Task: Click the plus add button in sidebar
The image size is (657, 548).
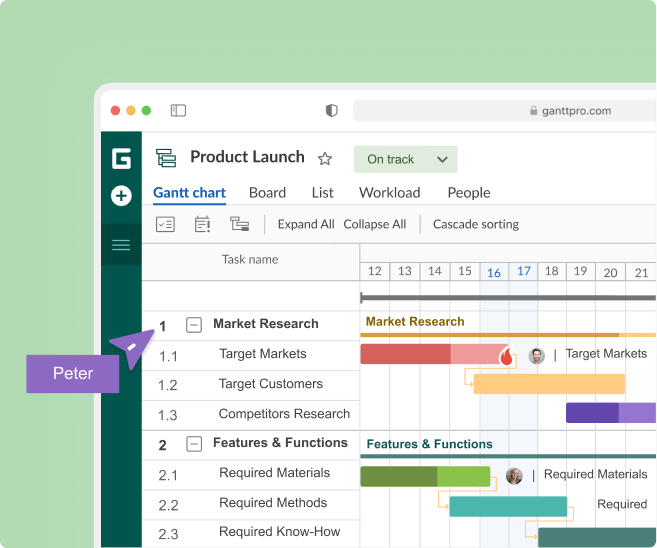Action: tap(121, 196)
